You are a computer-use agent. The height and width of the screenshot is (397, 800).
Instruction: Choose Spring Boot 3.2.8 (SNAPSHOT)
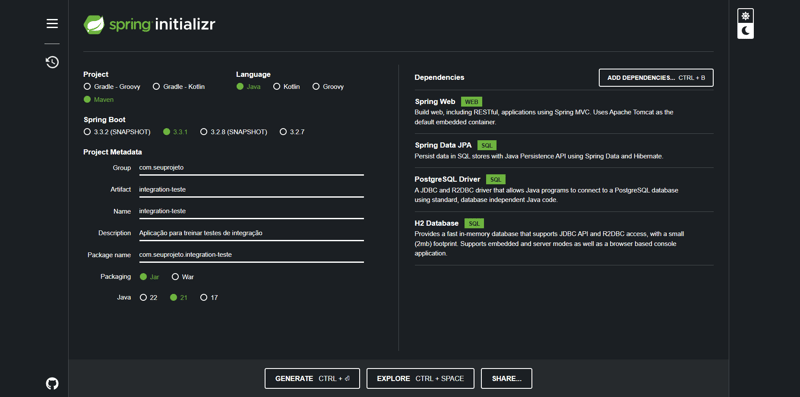click(x=234, y=132)
